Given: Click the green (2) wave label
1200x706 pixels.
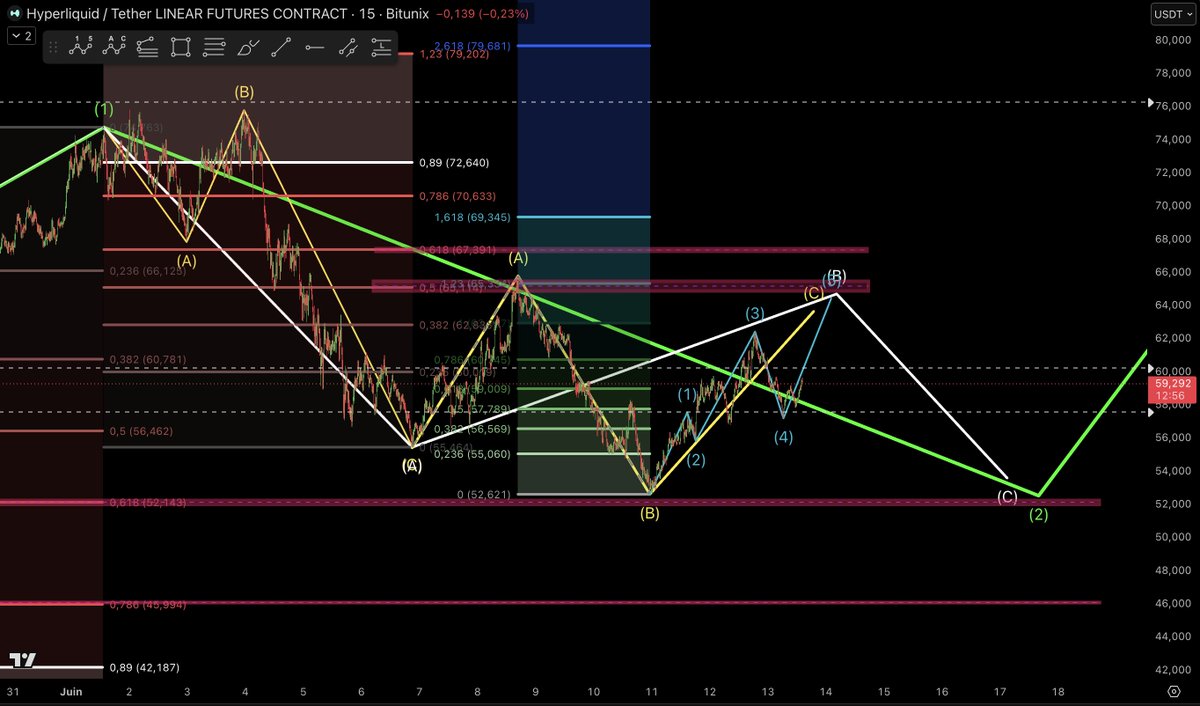Looking at the screenshot, I should (x=1039, y=515).
